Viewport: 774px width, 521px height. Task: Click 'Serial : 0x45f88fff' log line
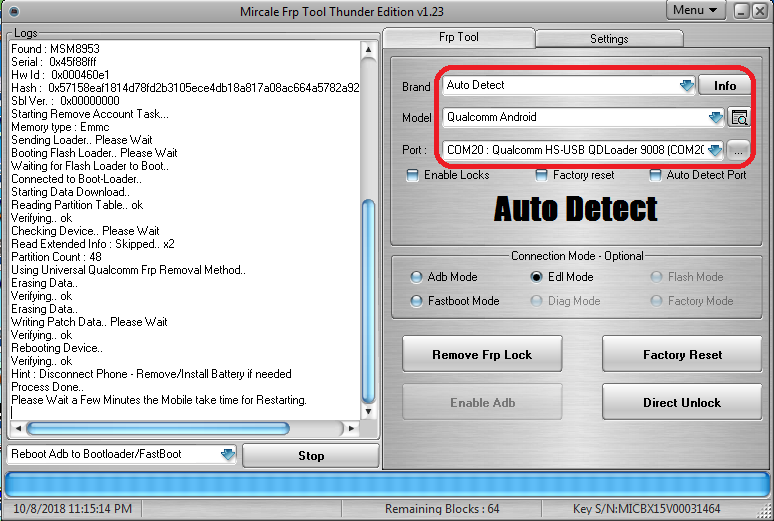click(x=54, y=62)
